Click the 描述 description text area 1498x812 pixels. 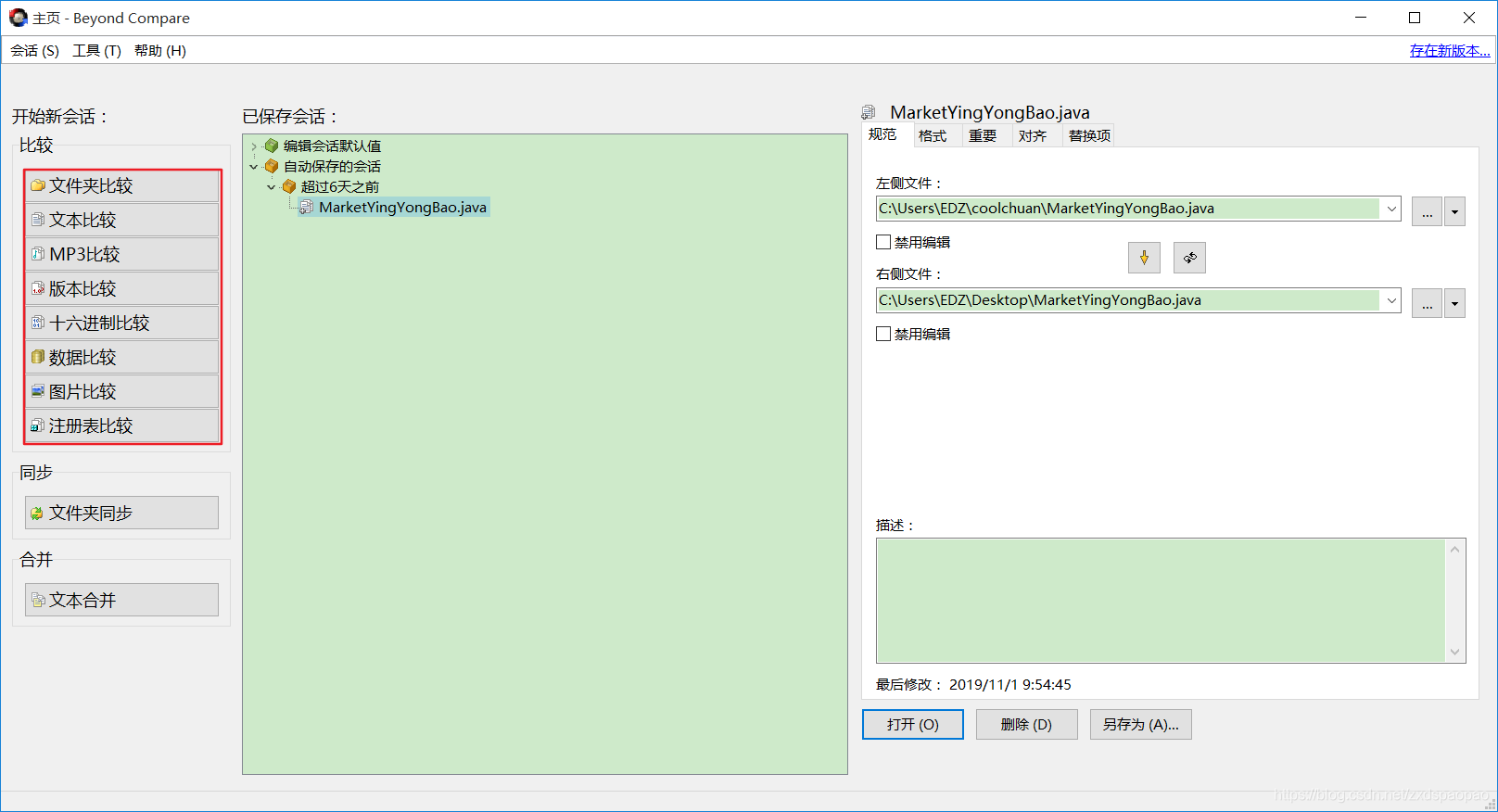(x=1161, y=601)
